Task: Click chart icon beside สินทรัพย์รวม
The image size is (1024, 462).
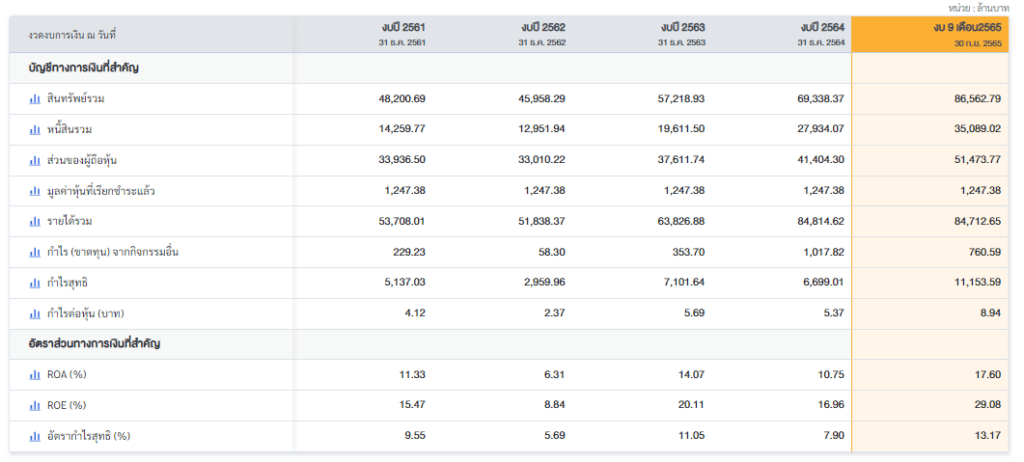Action: point(35,99)
